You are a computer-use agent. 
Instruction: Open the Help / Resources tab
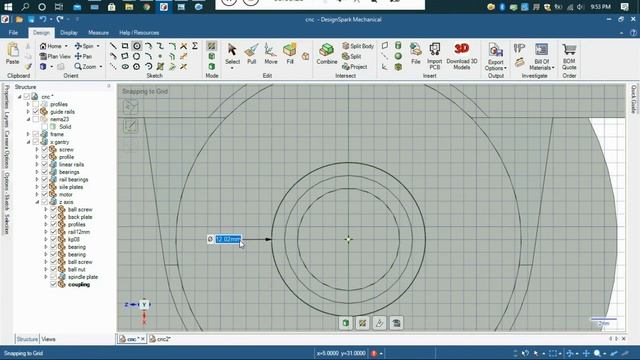pos(139,33)
